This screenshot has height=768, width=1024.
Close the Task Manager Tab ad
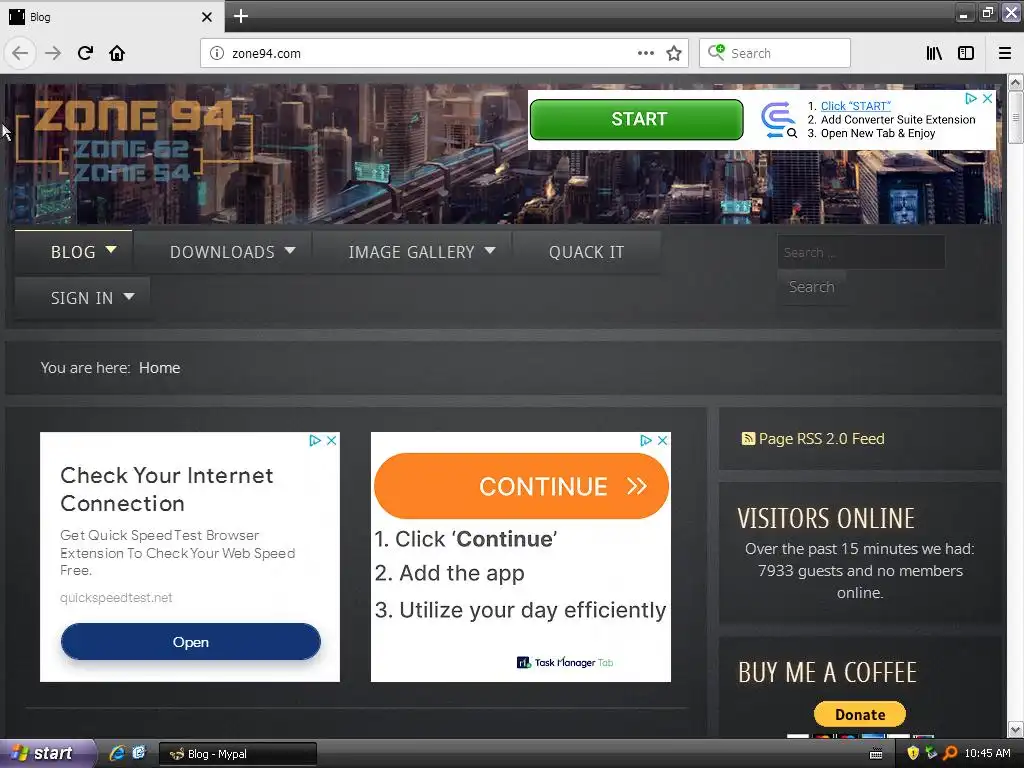click(662, 440)
